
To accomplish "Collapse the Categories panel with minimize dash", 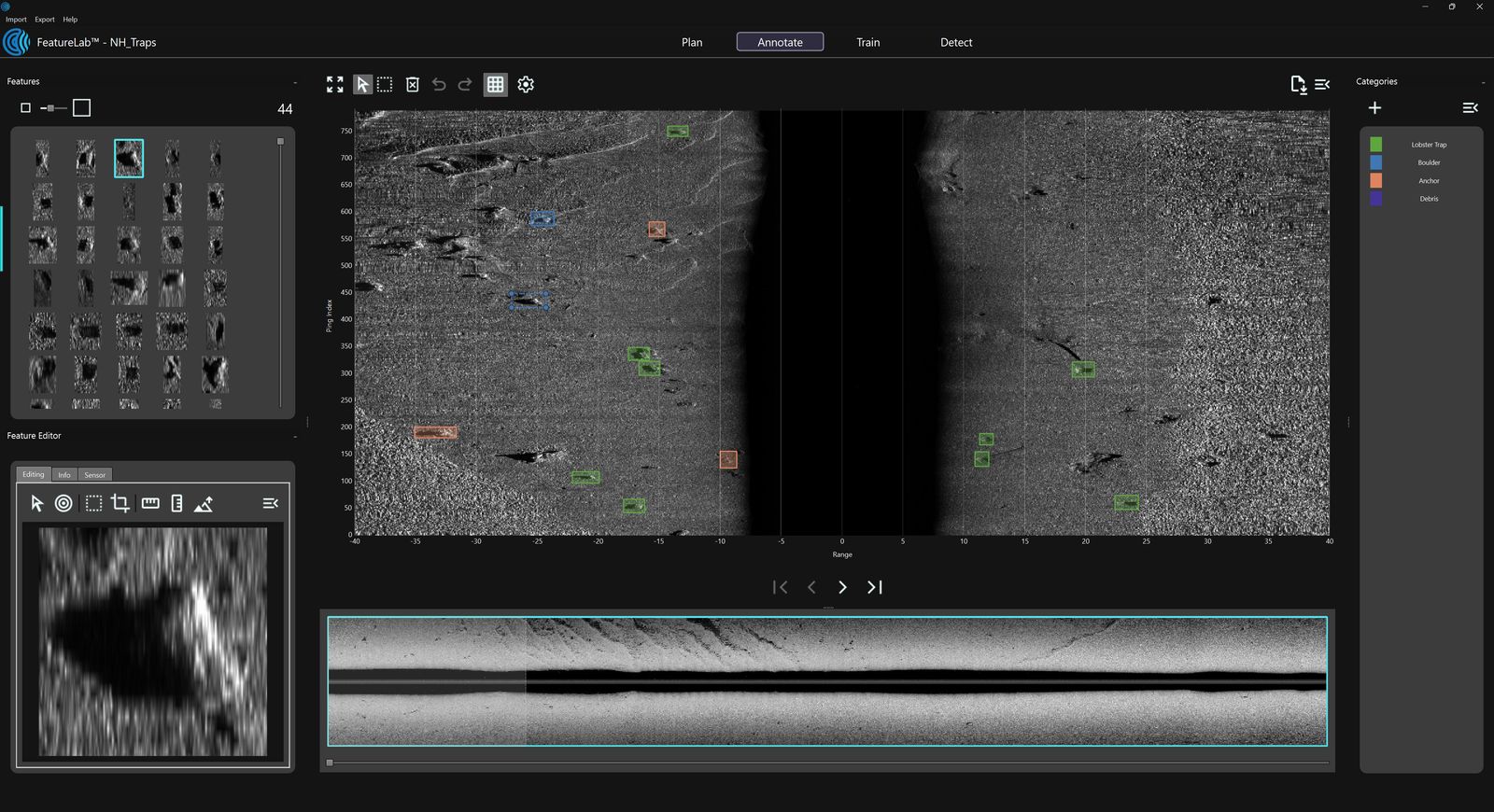I will coord(1482,82).
